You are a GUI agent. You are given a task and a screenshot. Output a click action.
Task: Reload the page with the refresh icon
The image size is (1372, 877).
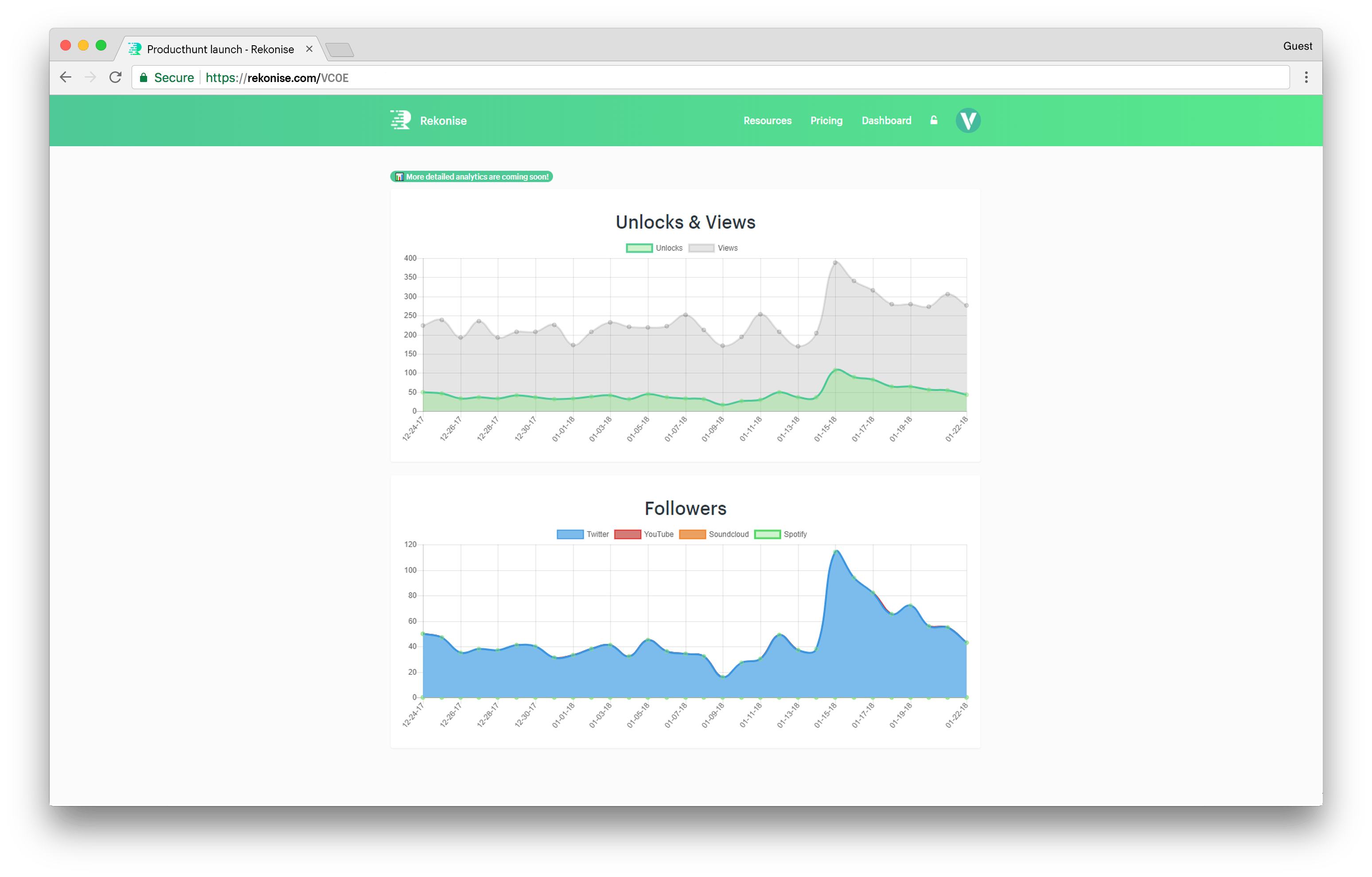116,78
